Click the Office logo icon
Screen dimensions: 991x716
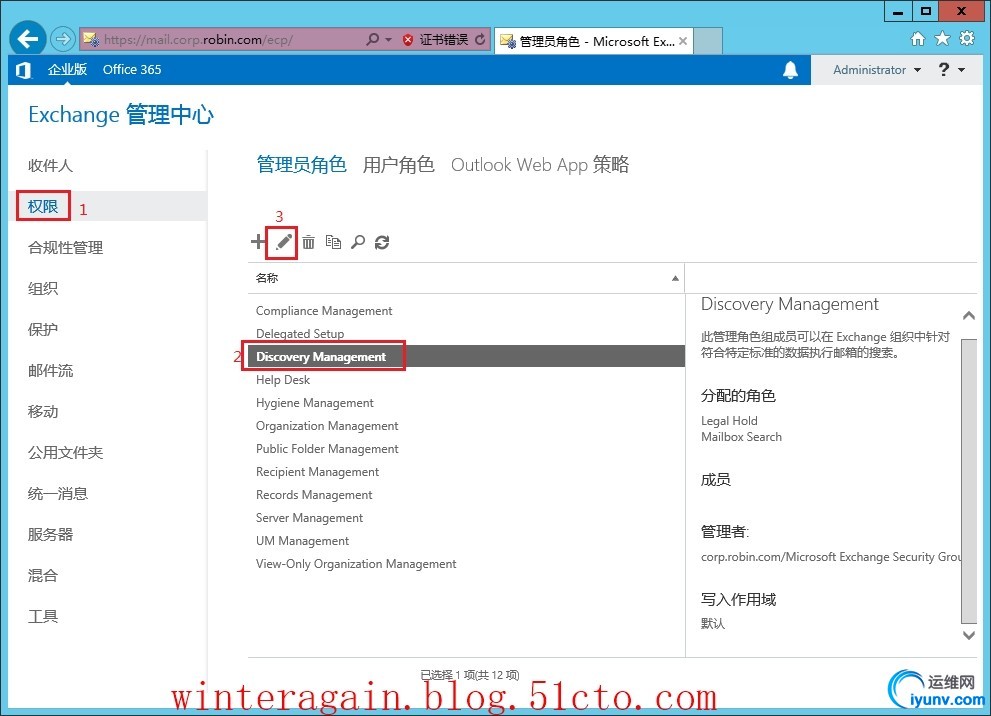point(23,70)
